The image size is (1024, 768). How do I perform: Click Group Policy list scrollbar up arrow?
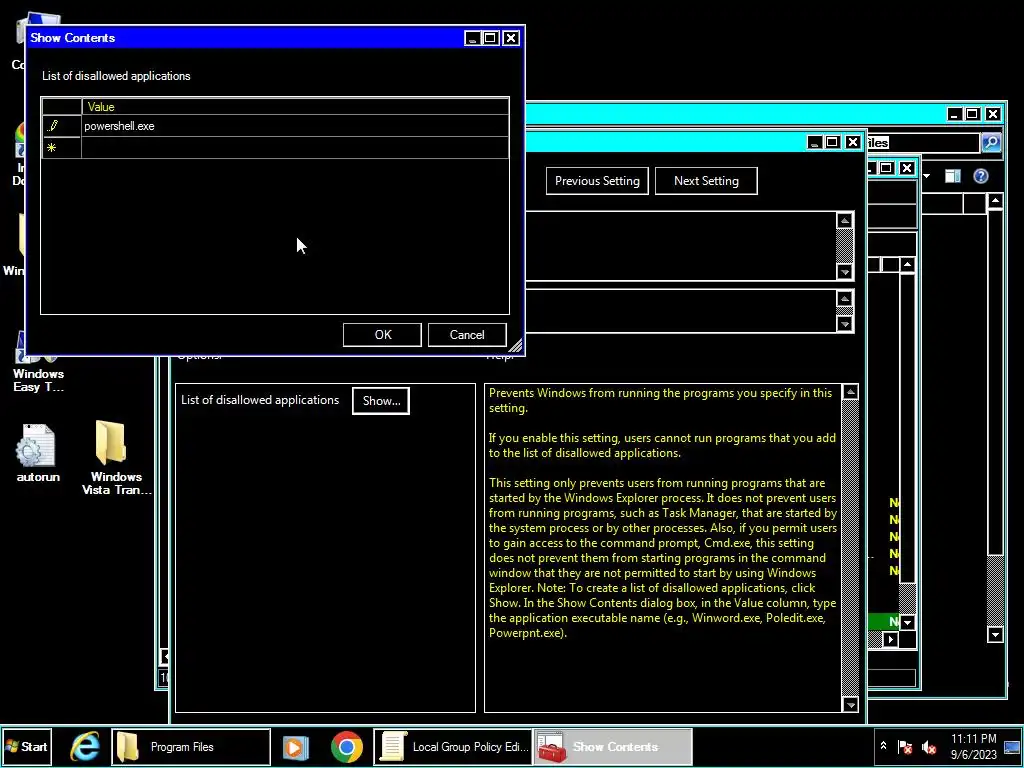(907, 264)
